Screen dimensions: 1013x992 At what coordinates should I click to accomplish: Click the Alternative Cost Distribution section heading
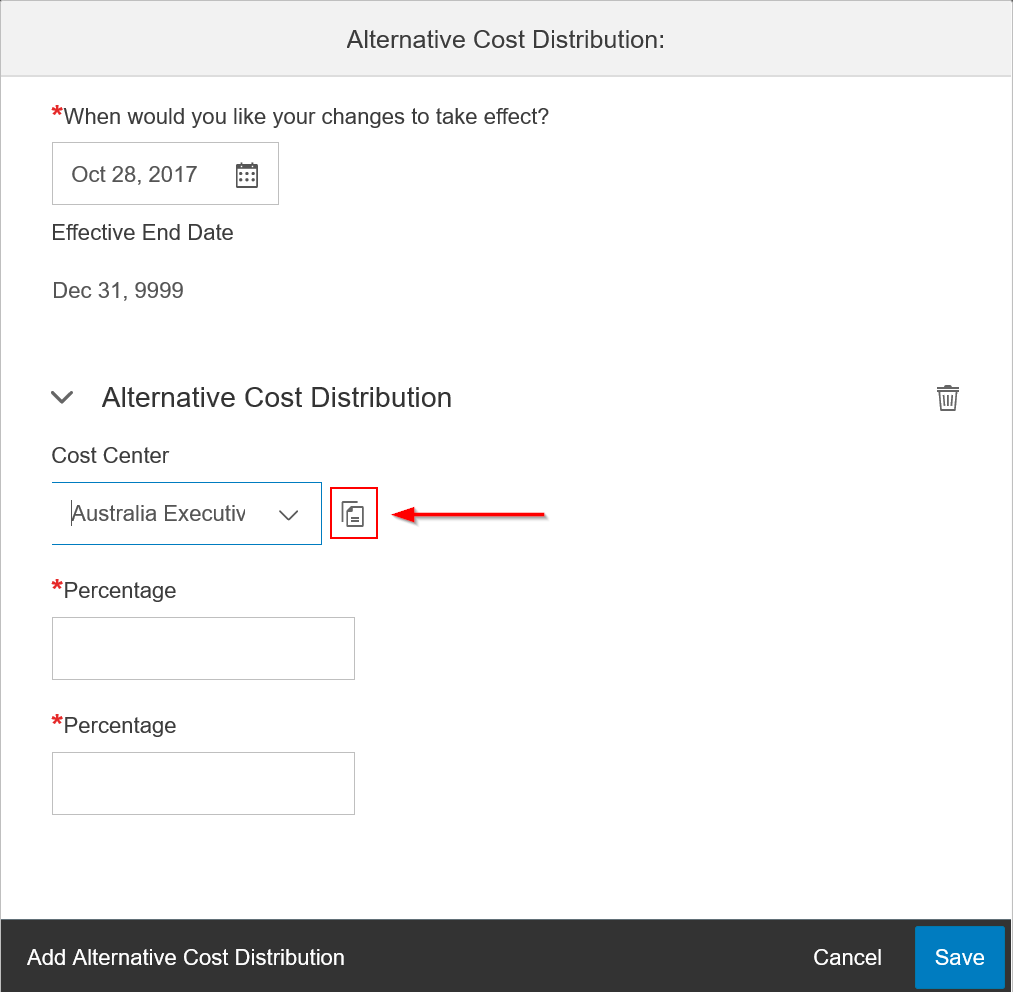pyautogui.click(x=277, y=397)
